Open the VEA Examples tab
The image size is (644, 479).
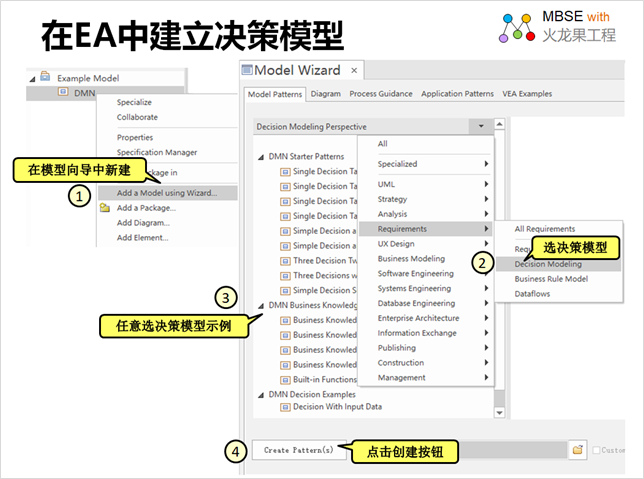[527, 94]
